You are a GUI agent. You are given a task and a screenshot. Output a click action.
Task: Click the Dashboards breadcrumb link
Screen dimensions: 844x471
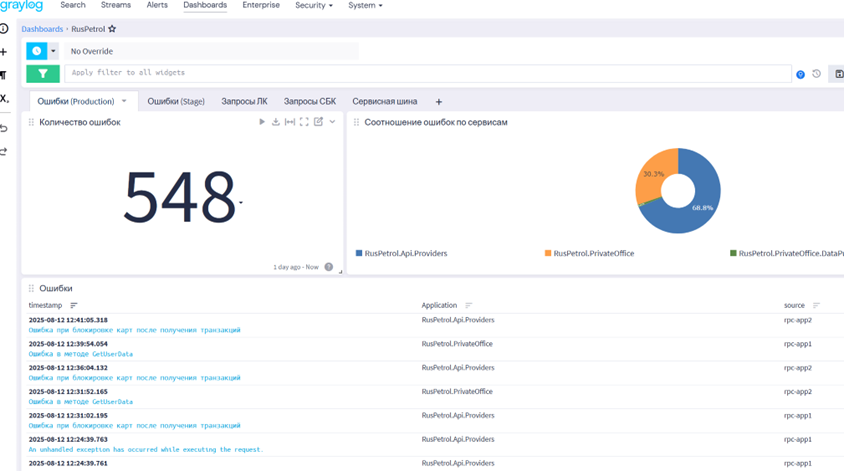coord(42,29)
